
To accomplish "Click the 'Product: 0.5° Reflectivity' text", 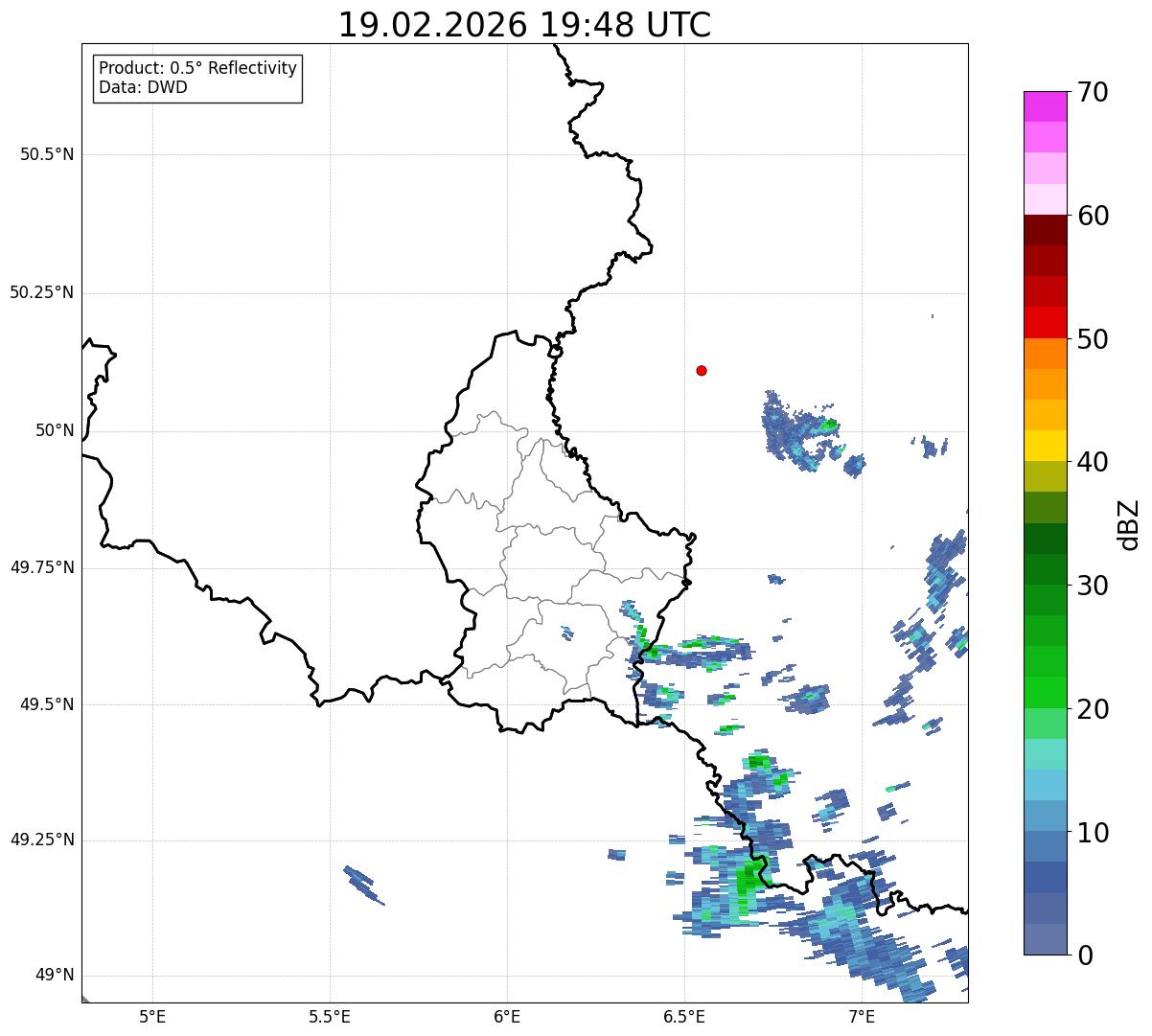I will point(198,69).
